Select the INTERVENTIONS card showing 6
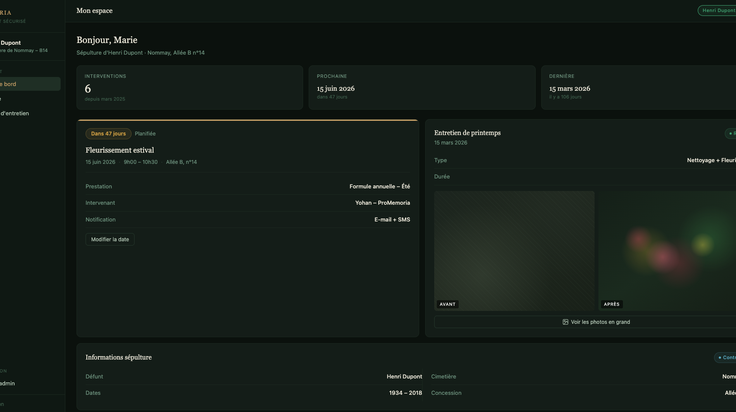The image size is (736, 412). point(190,87)
